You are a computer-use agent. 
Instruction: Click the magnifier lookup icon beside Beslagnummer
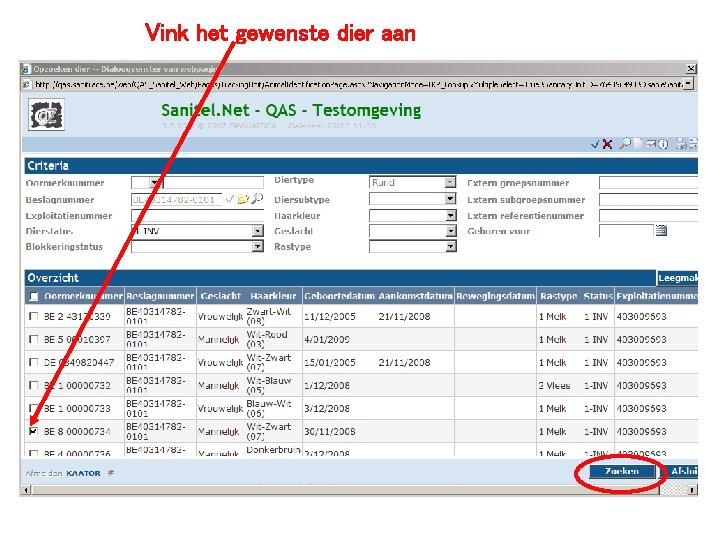(x=257, y=198)
